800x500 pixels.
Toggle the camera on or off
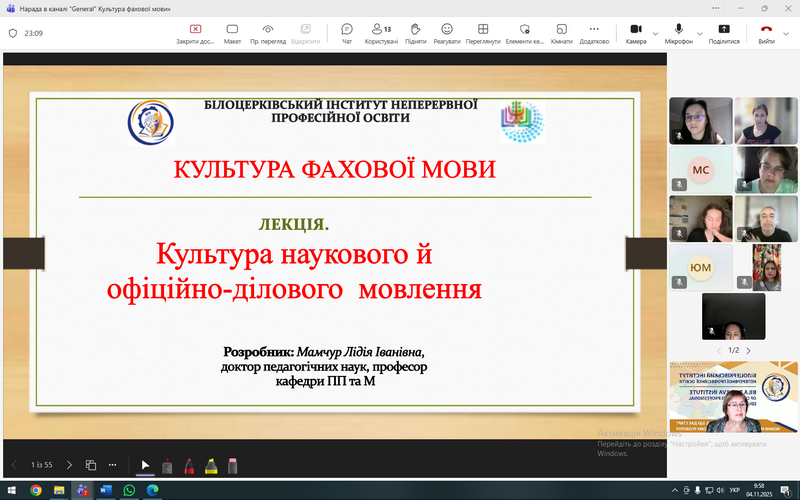pos(636,33)
